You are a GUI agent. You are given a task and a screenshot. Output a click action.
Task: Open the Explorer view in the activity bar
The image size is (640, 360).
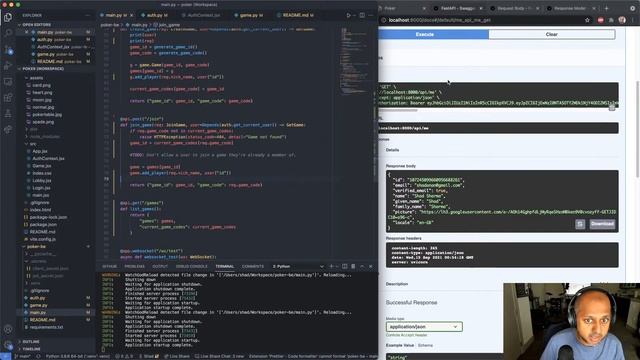[x=8, y=17]
